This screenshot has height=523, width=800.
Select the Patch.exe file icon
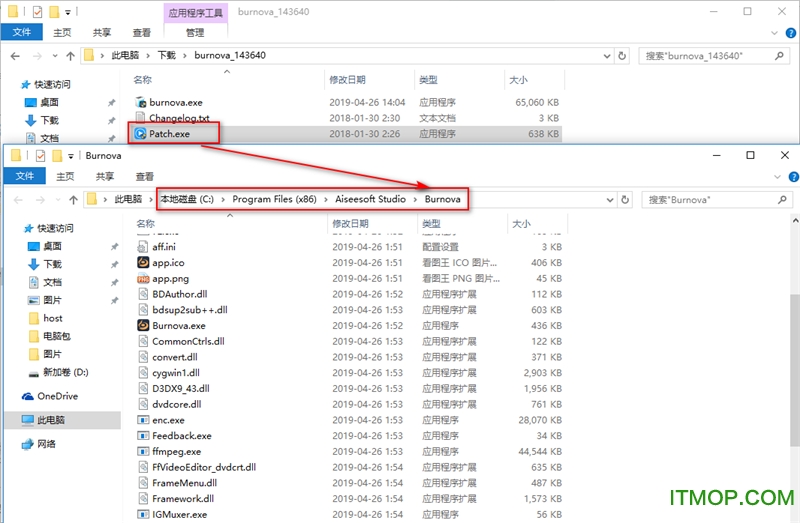click(x=140, y=134)
